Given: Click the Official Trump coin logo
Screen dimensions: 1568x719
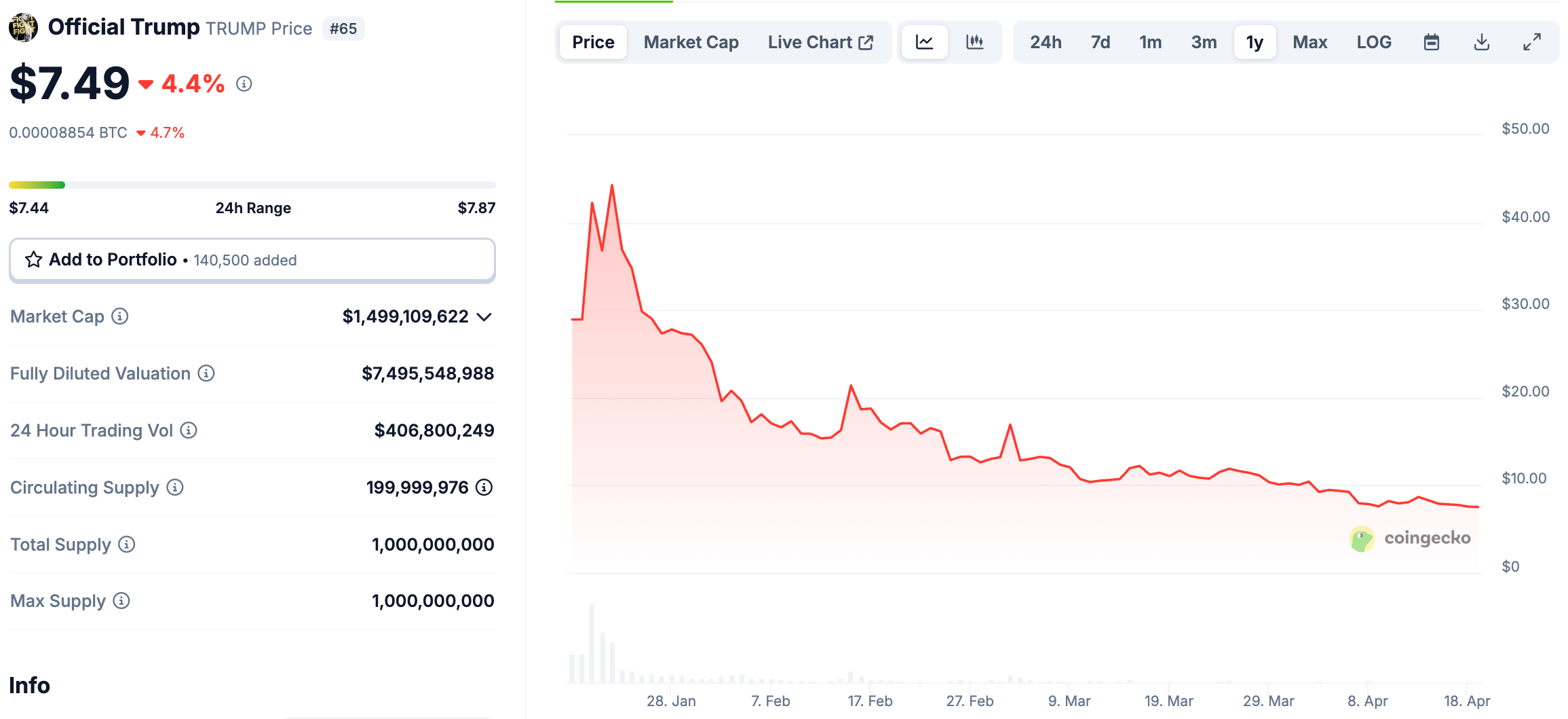Looking at the screenshot, I should coord(23,28).
